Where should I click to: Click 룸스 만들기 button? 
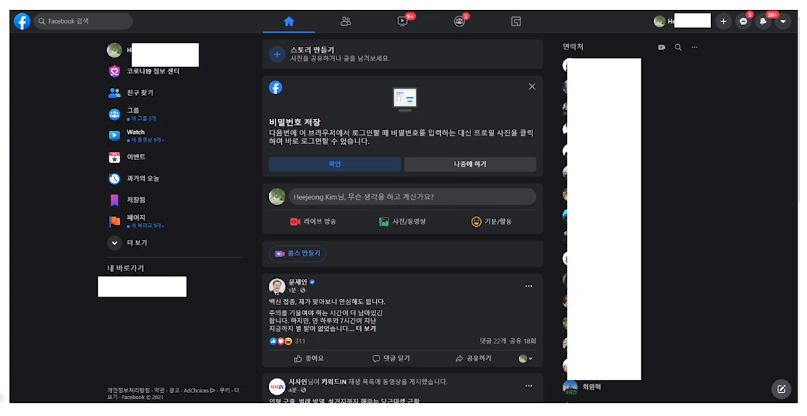pos(298,253)
